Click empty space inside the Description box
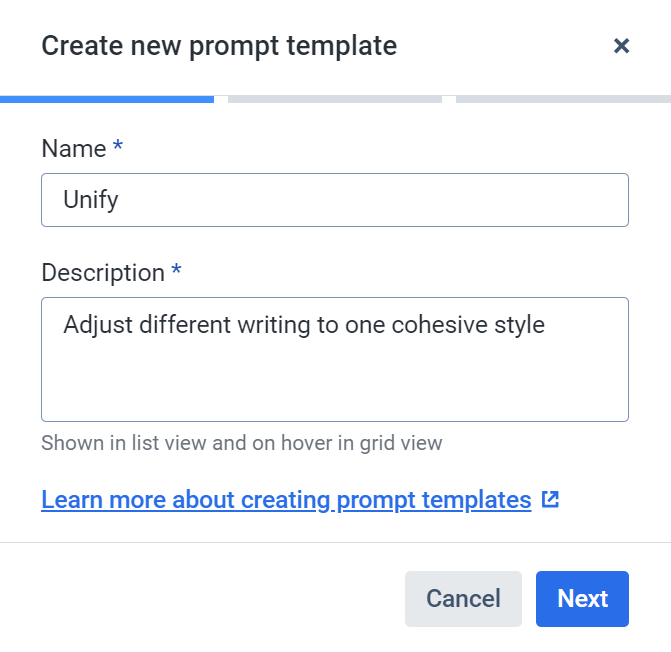671x652 pixels. pos(335,383)
